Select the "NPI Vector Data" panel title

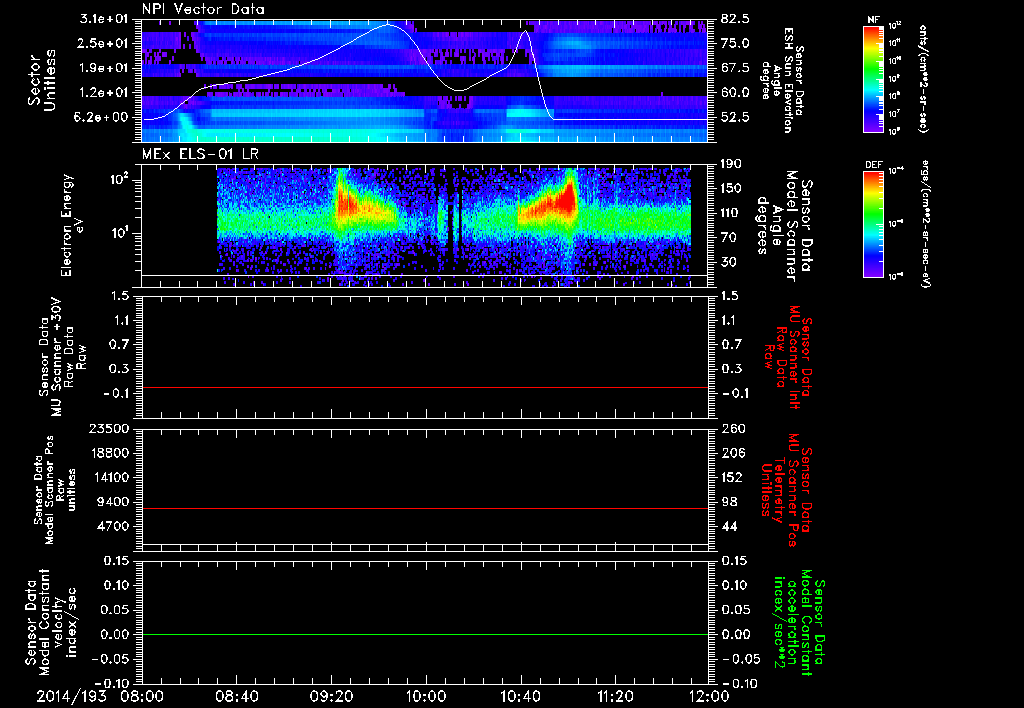203,9
